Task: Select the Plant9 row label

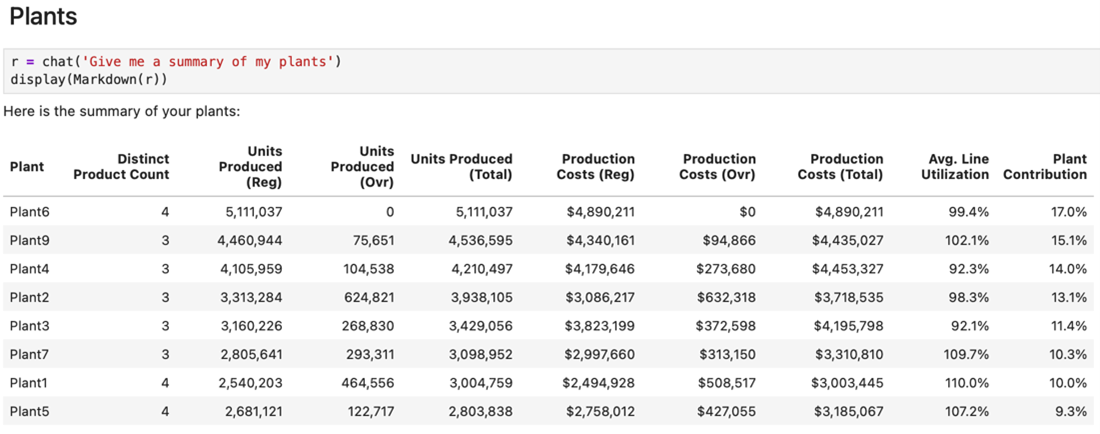Action: tap(29, 240)
